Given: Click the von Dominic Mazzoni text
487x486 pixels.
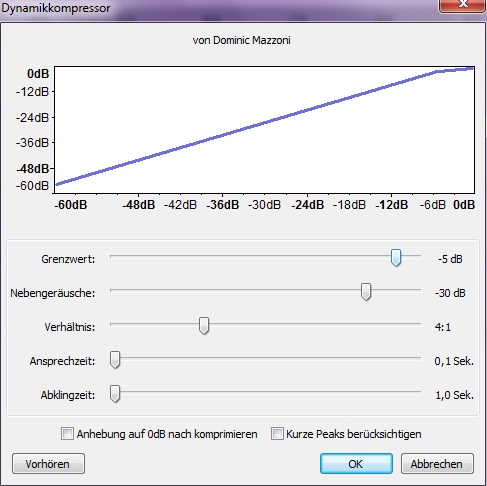Looking at the screenshot, I should (x=241, y=40).
